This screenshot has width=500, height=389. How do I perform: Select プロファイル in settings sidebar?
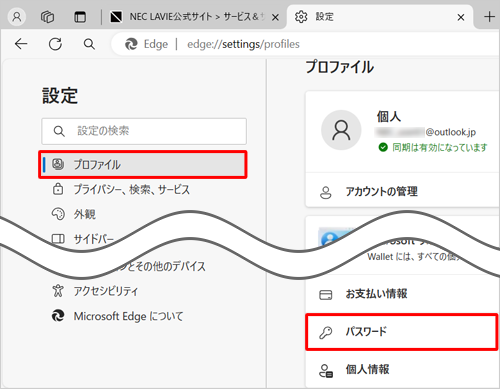pyautogui.click(x=143, y=165)
